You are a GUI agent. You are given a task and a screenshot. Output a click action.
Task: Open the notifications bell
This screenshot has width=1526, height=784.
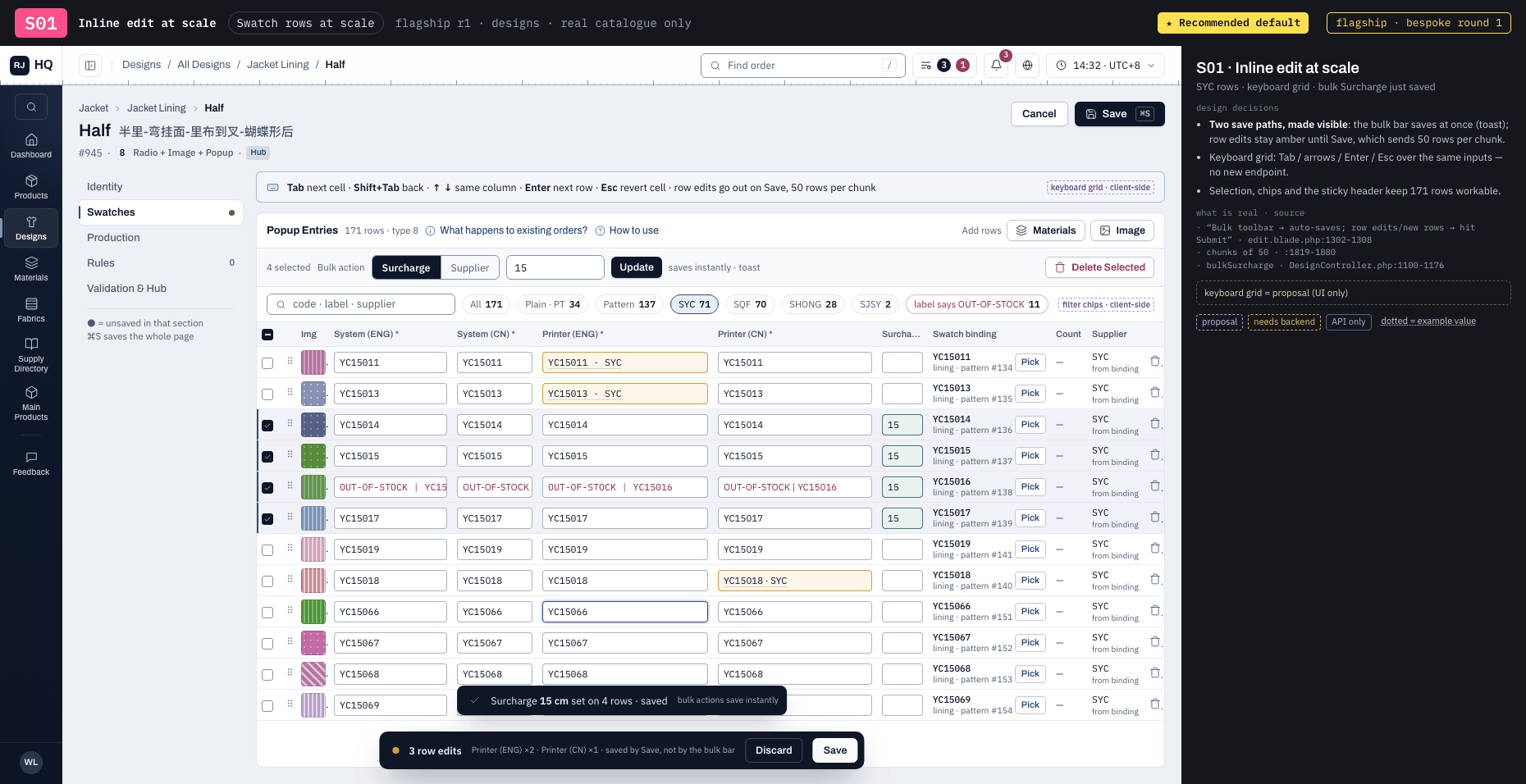pyautogui.click(x=996, y=65)
